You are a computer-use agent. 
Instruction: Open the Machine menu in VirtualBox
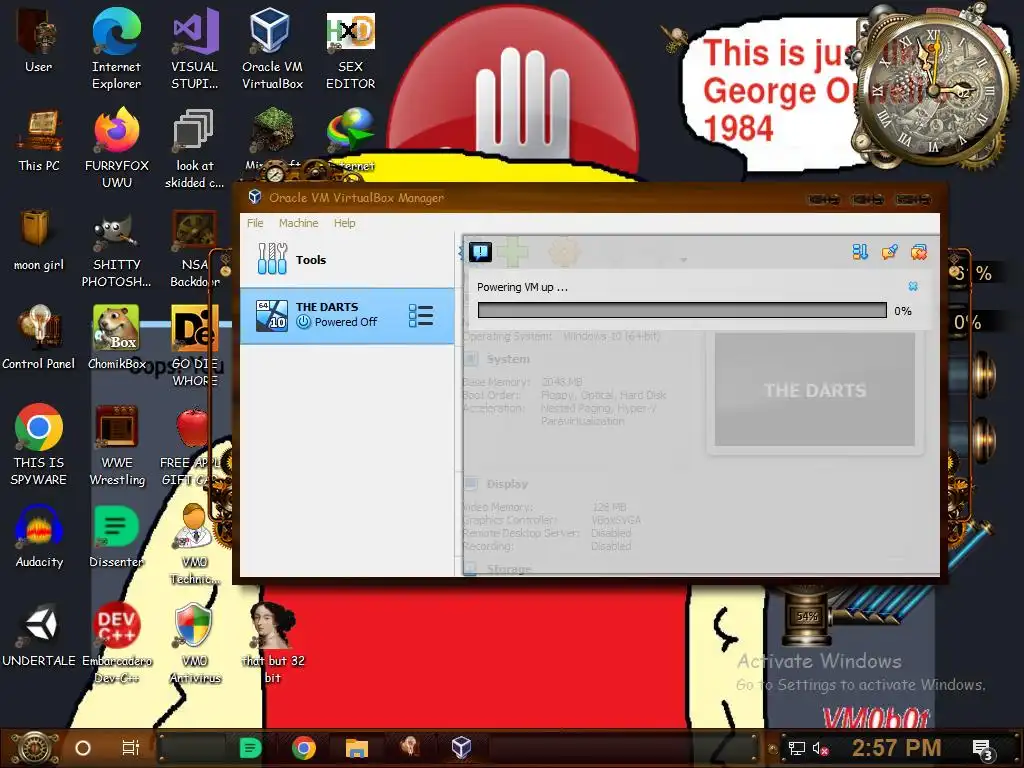298,223
